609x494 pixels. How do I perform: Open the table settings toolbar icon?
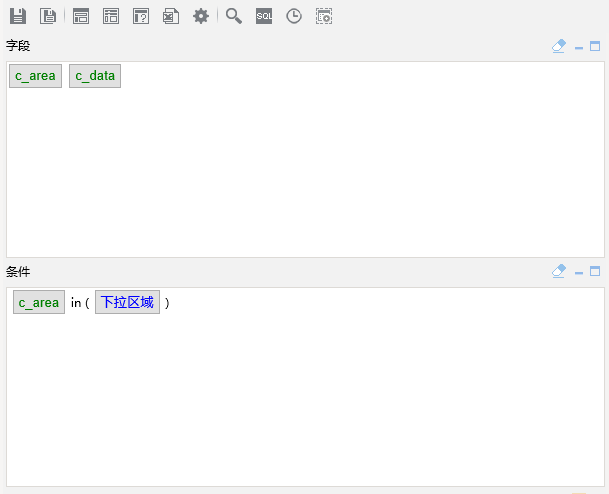click(x=111, y=16)
